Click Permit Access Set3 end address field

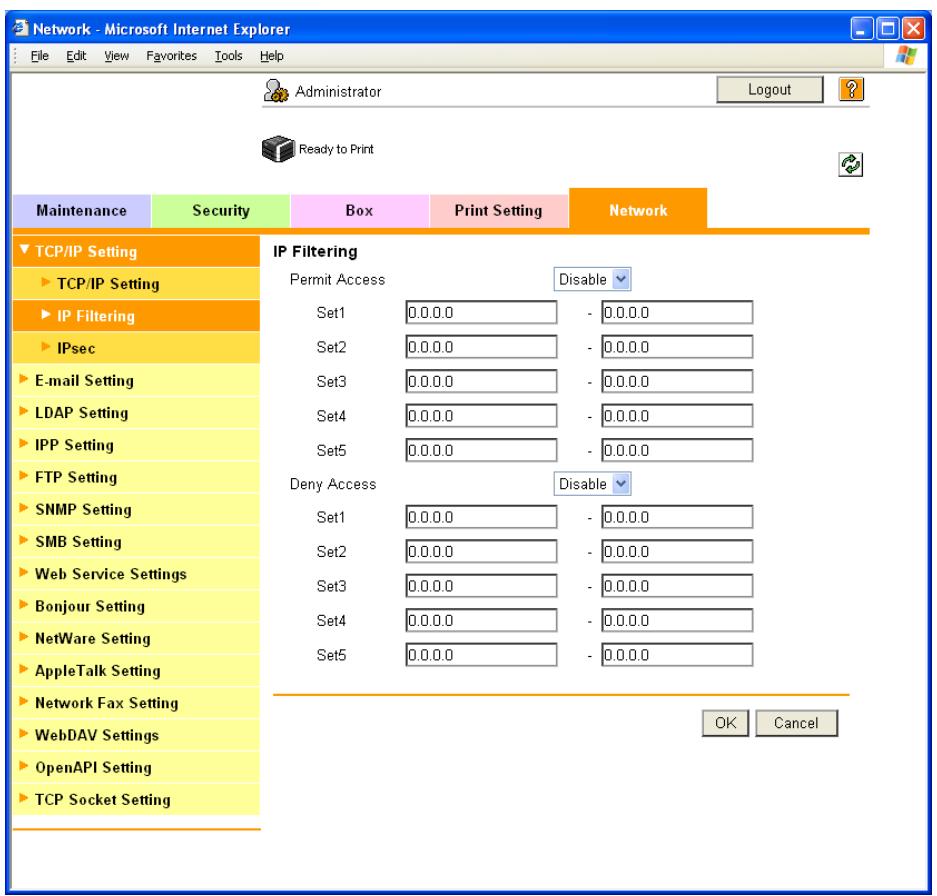[x=677, y=381]
